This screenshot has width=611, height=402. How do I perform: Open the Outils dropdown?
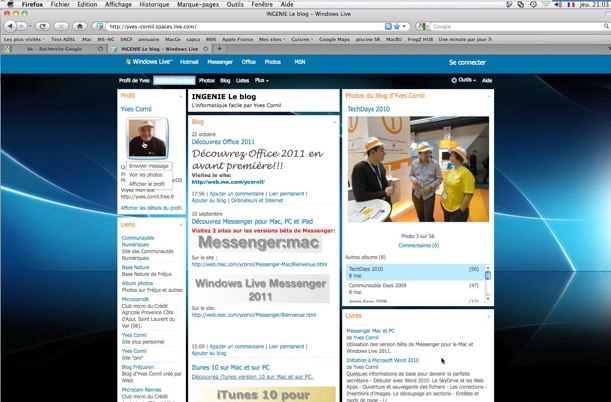(x=464, y=80)
